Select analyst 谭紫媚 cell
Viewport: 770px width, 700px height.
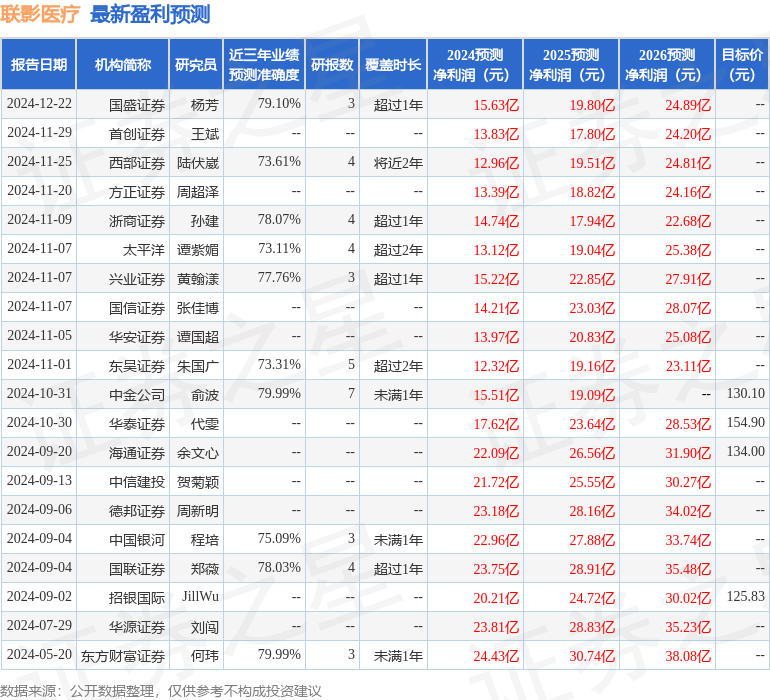click(198, 250)
